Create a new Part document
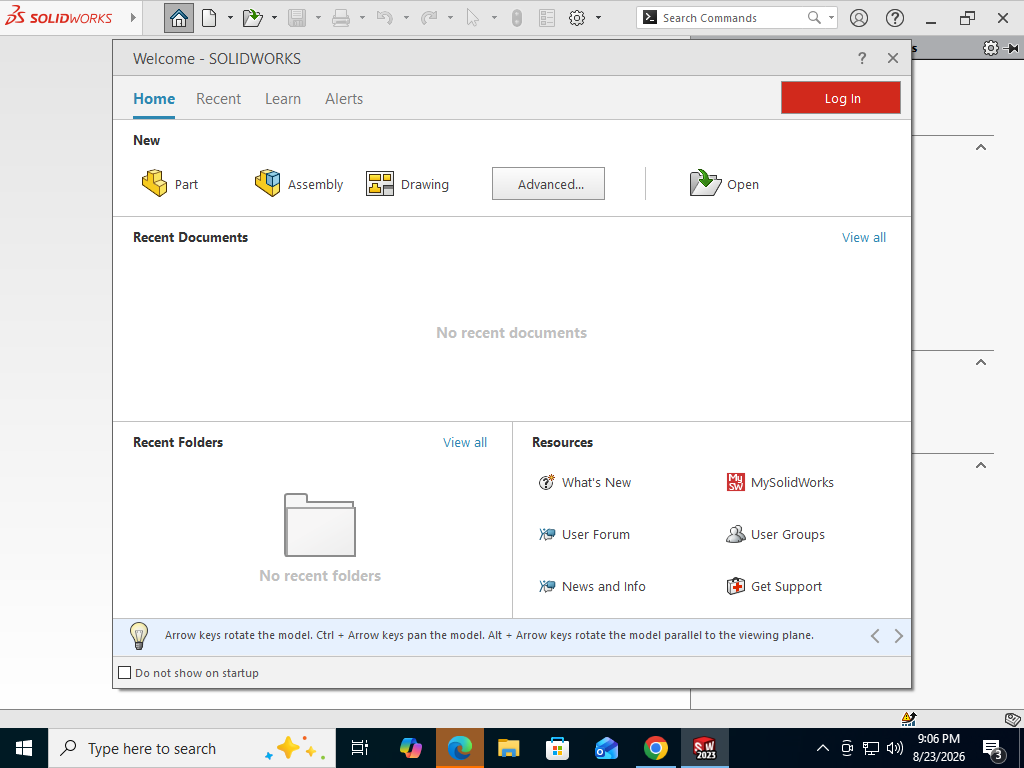1024x768 pixels. (170, 184)
